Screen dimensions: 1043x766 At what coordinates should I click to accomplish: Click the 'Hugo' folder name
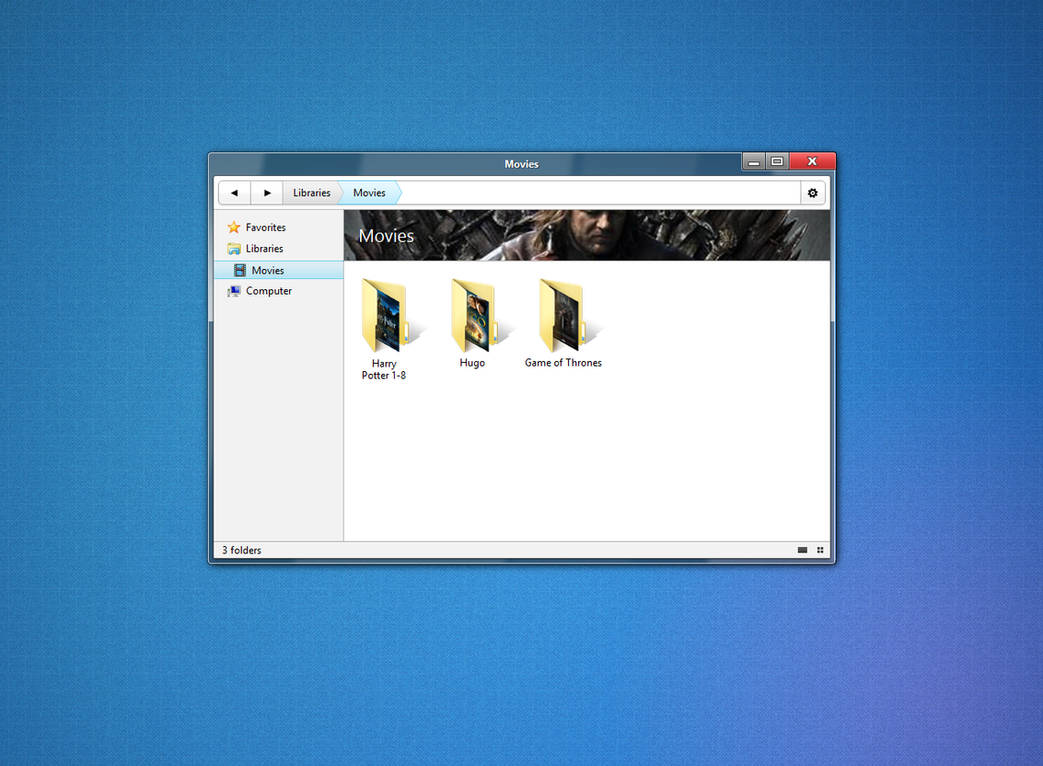pyautogui.click(x=472, y=363)
